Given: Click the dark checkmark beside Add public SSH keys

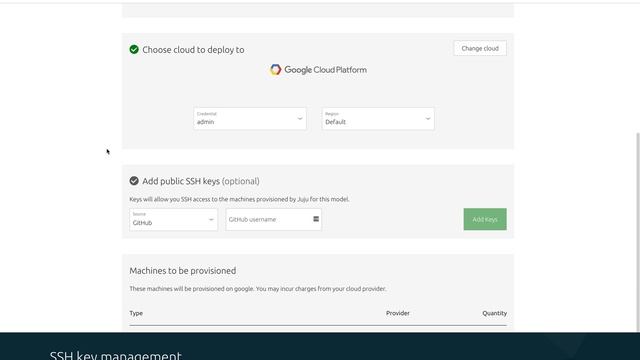Looking at the screenshot, I should tap(134, 181).
